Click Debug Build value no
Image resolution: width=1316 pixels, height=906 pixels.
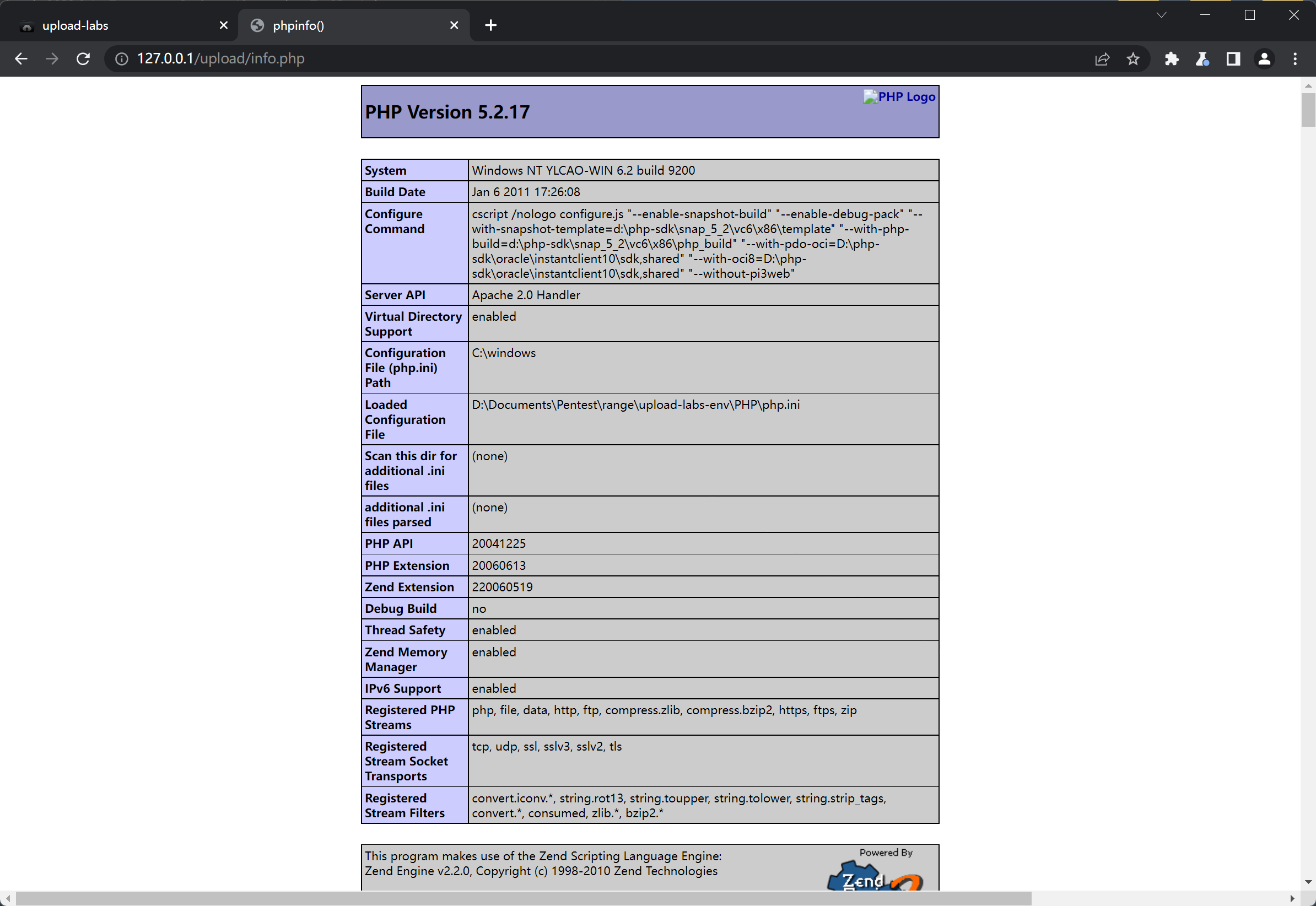(x=479, y=609)
